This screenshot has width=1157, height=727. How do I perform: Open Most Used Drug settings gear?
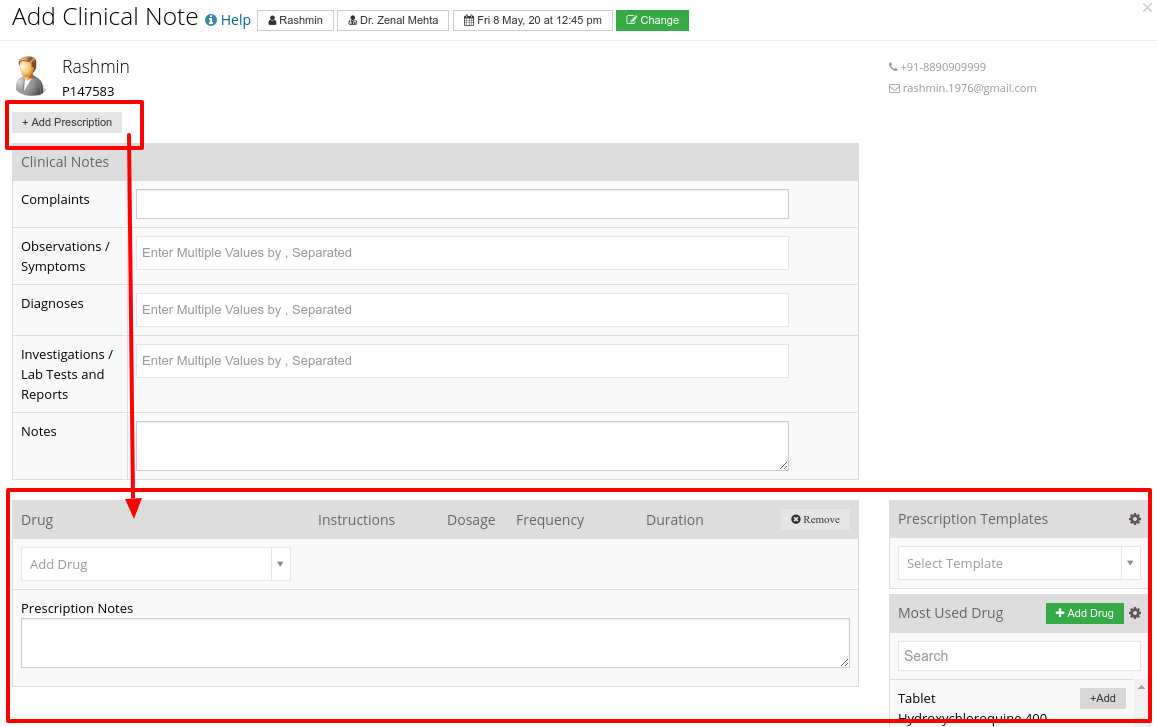1135,613
